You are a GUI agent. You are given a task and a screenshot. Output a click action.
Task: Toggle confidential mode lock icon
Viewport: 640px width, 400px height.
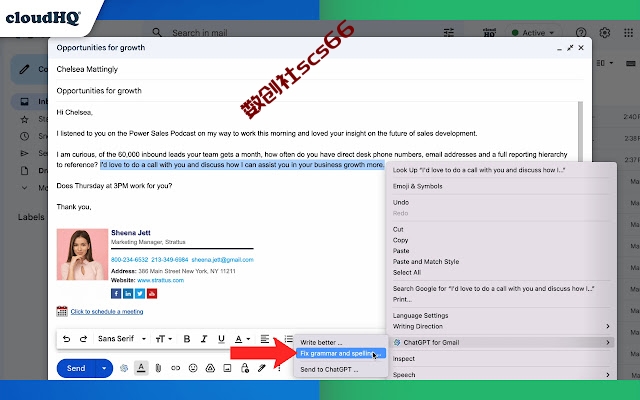[244, 368]
